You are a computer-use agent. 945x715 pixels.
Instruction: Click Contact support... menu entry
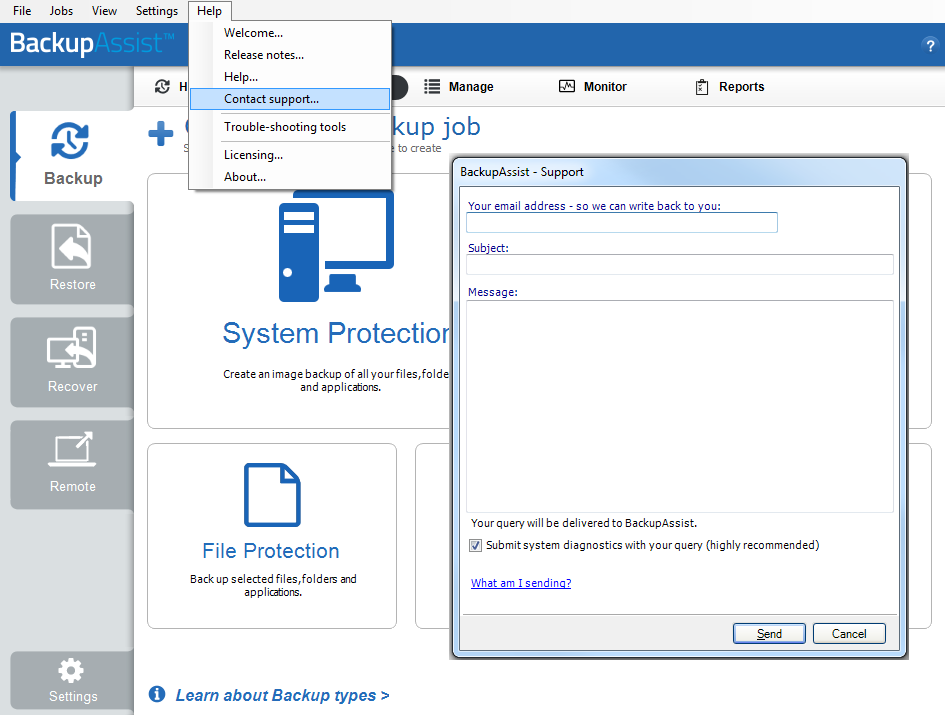289,99
